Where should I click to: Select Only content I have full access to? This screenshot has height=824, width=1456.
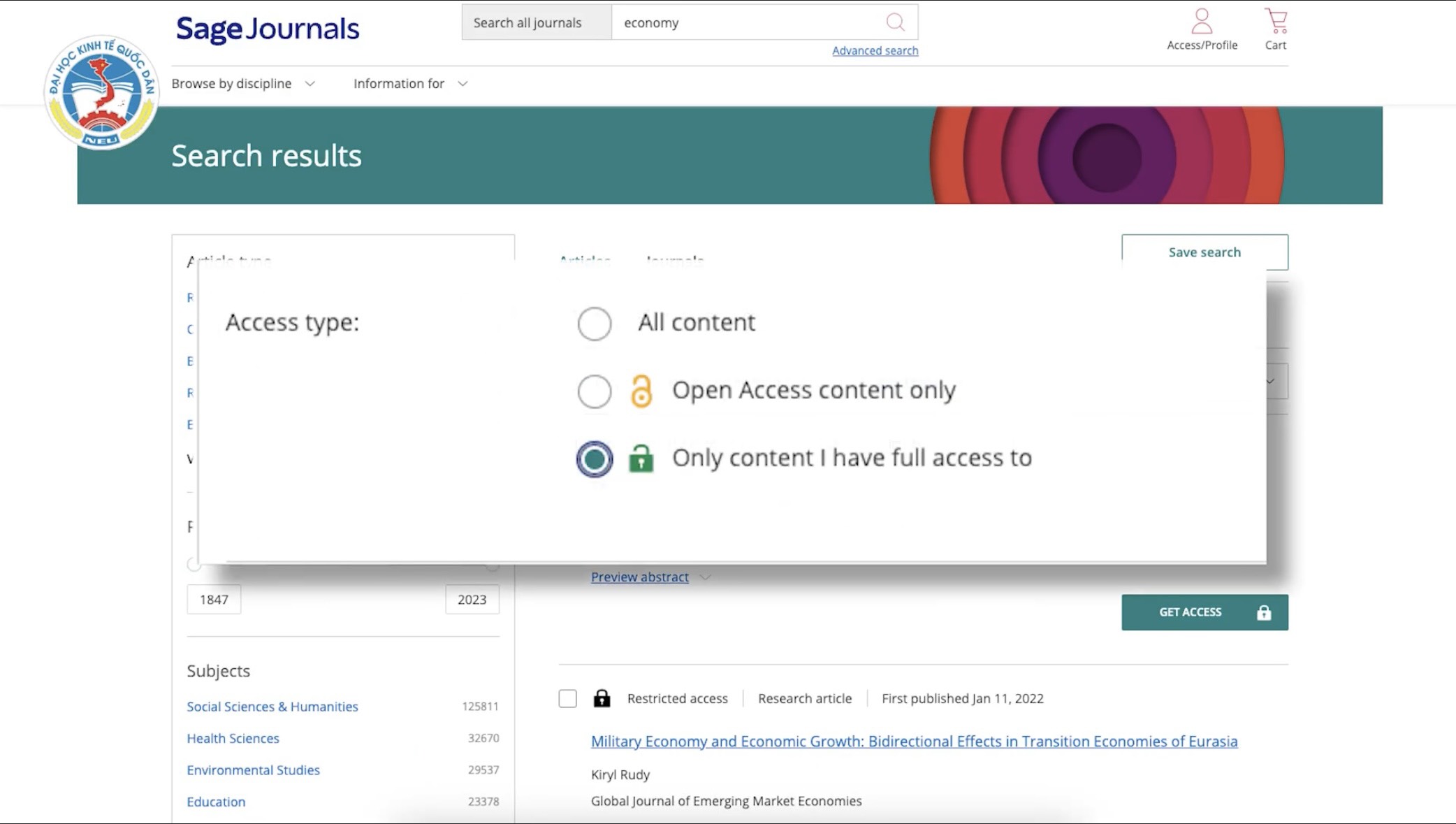click(595, 459)
